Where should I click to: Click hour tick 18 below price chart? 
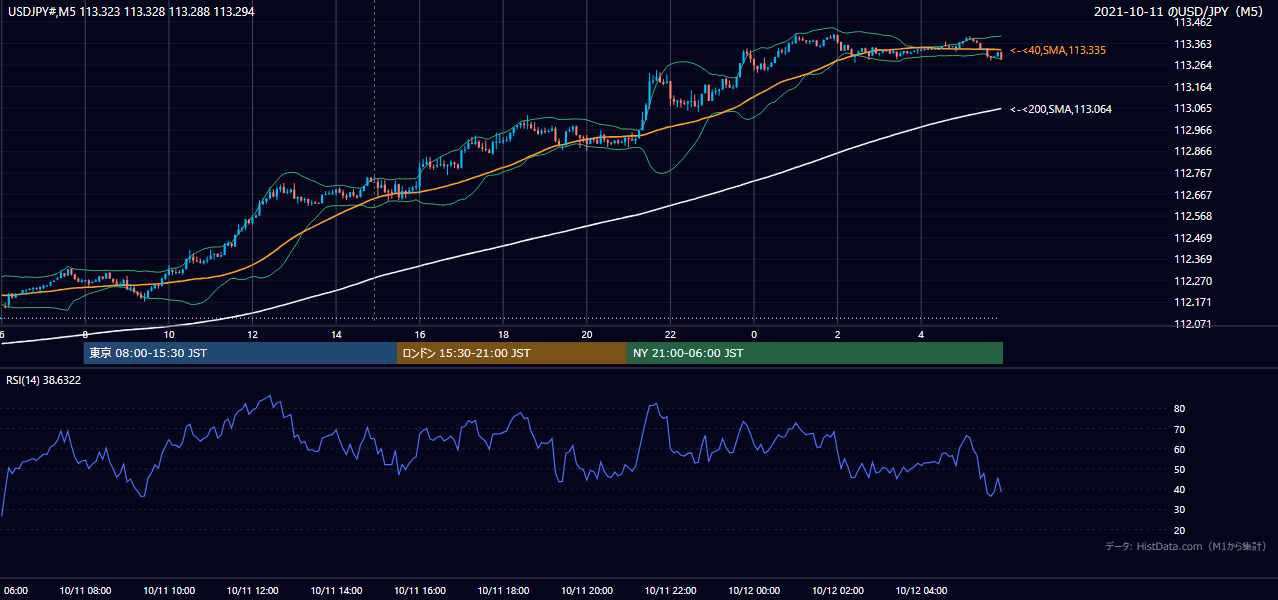point(503,334)
